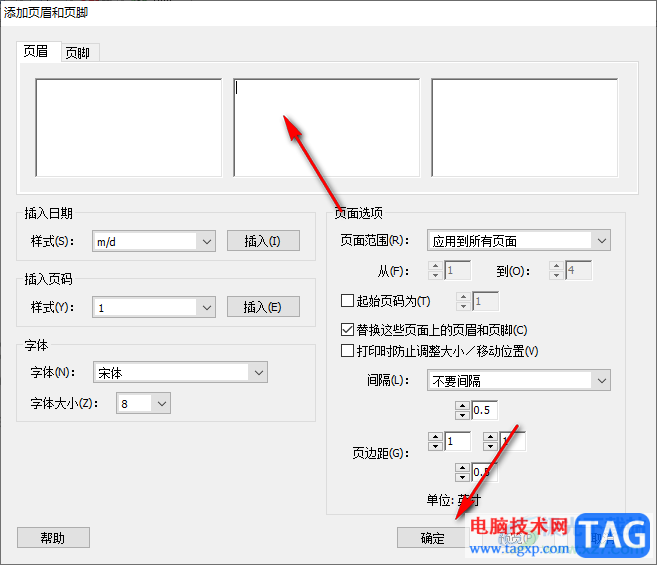Click 插入(I) to insert the date
657x565 pixels.
(263, 241)
